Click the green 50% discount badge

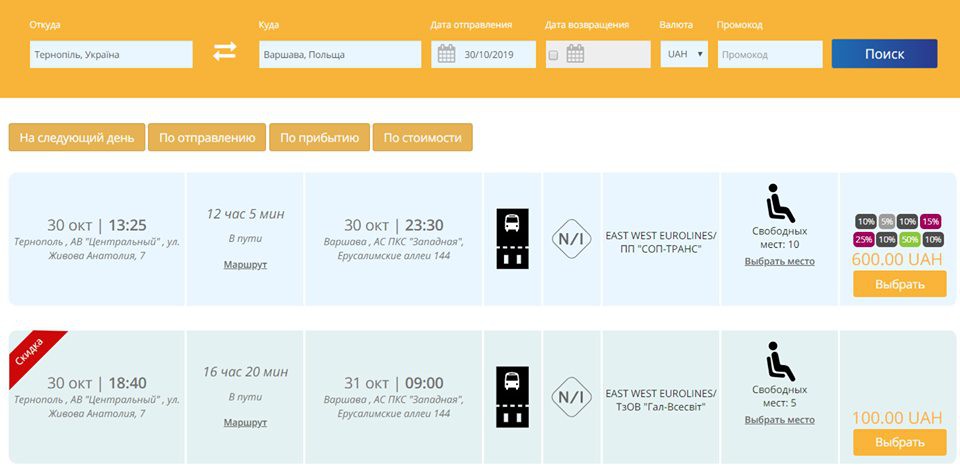tap(909, 240)
